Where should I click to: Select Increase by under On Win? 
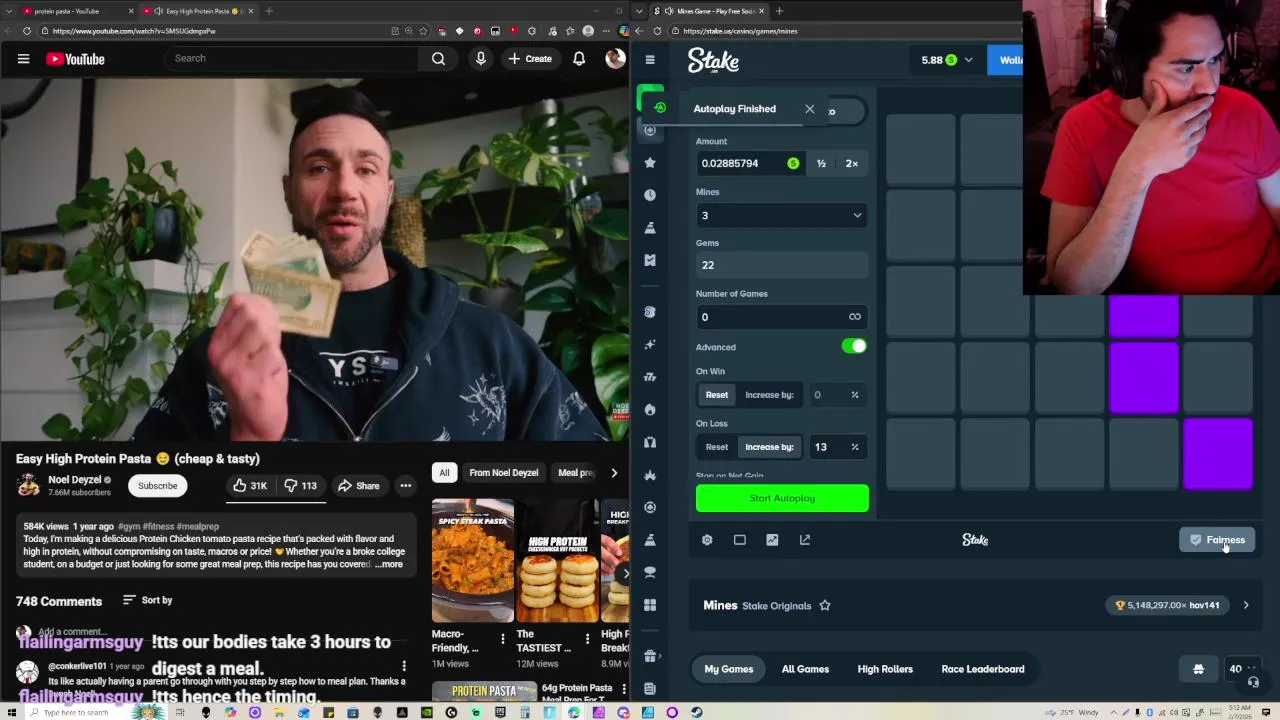(x=769, y=395)
